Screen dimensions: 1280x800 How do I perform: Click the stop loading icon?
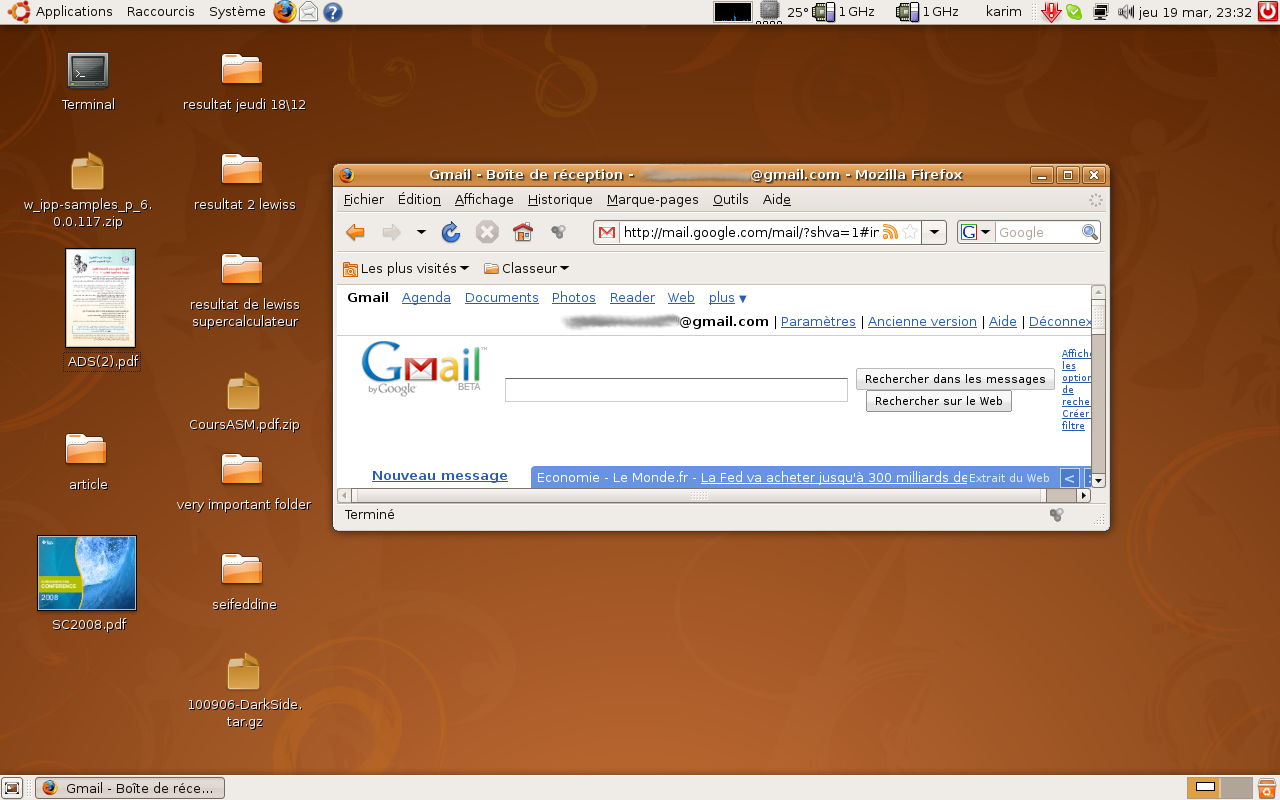click(487, 233)
